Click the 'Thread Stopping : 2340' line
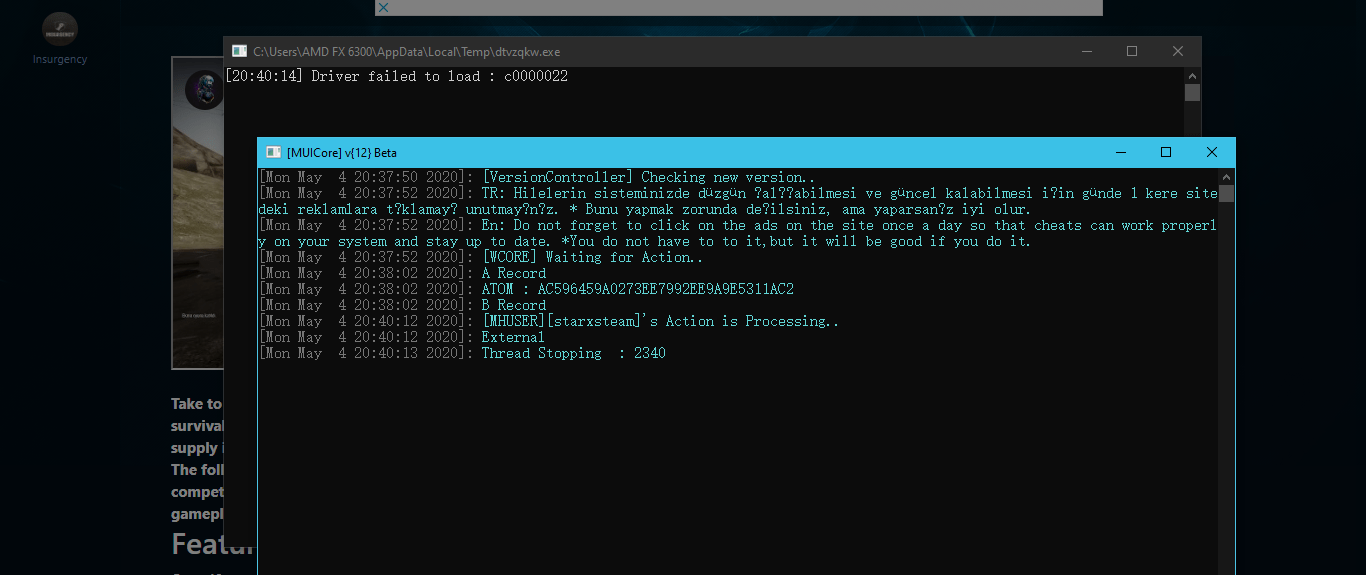The width and height of the screenshot is (1366, 575). point(462,353)
